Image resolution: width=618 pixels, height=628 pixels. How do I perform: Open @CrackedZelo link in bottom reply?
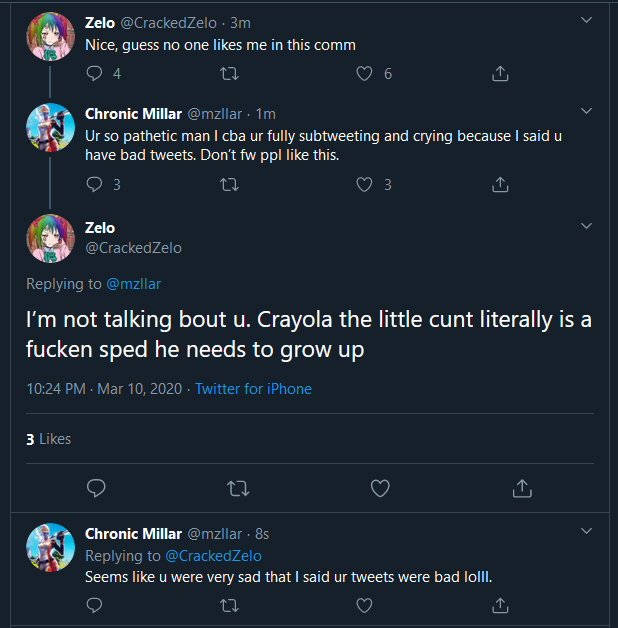click(213, 556)
